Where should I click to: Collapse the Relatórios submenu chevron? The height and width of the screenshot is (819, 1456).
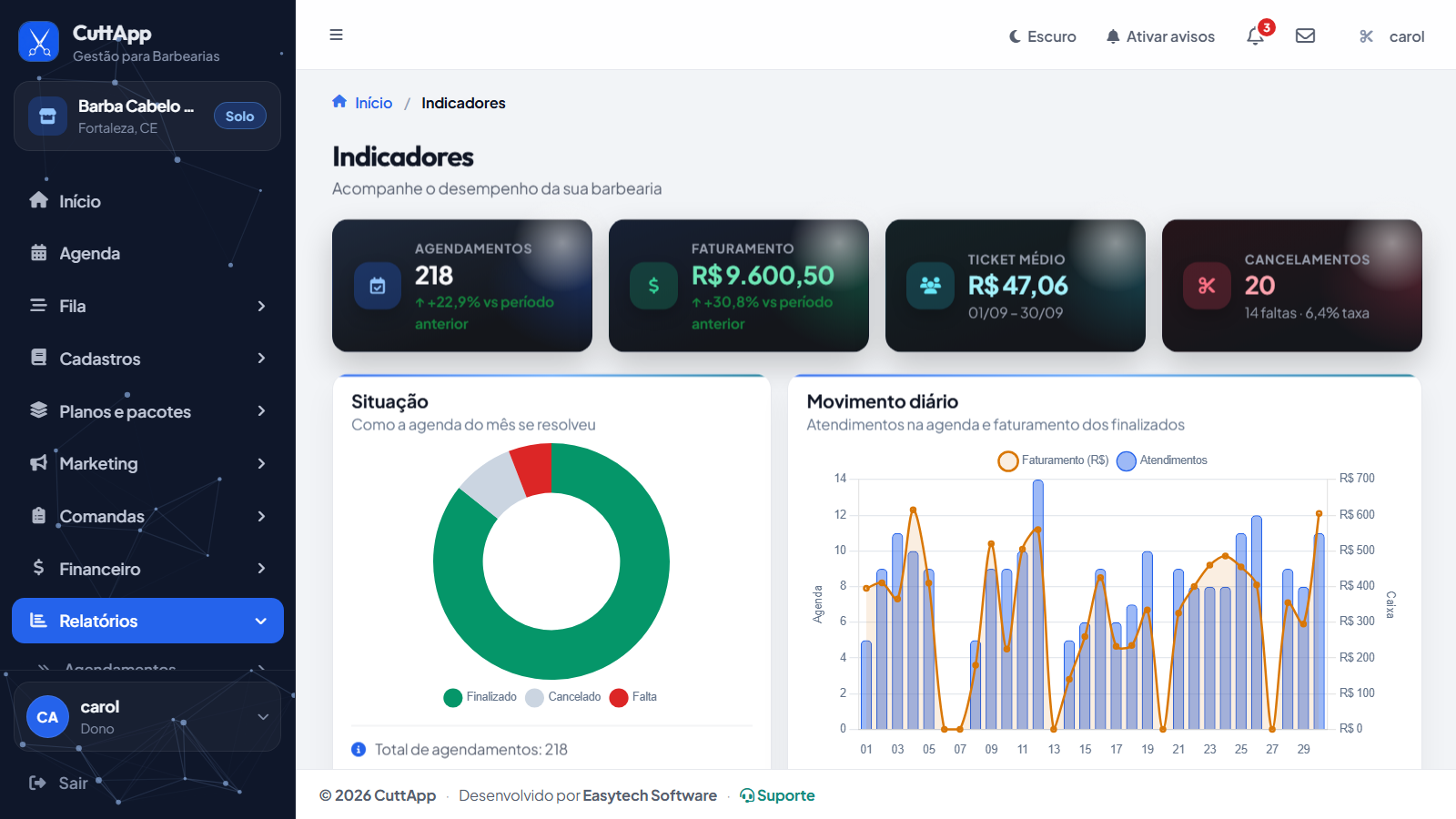[x=261, y=621]
